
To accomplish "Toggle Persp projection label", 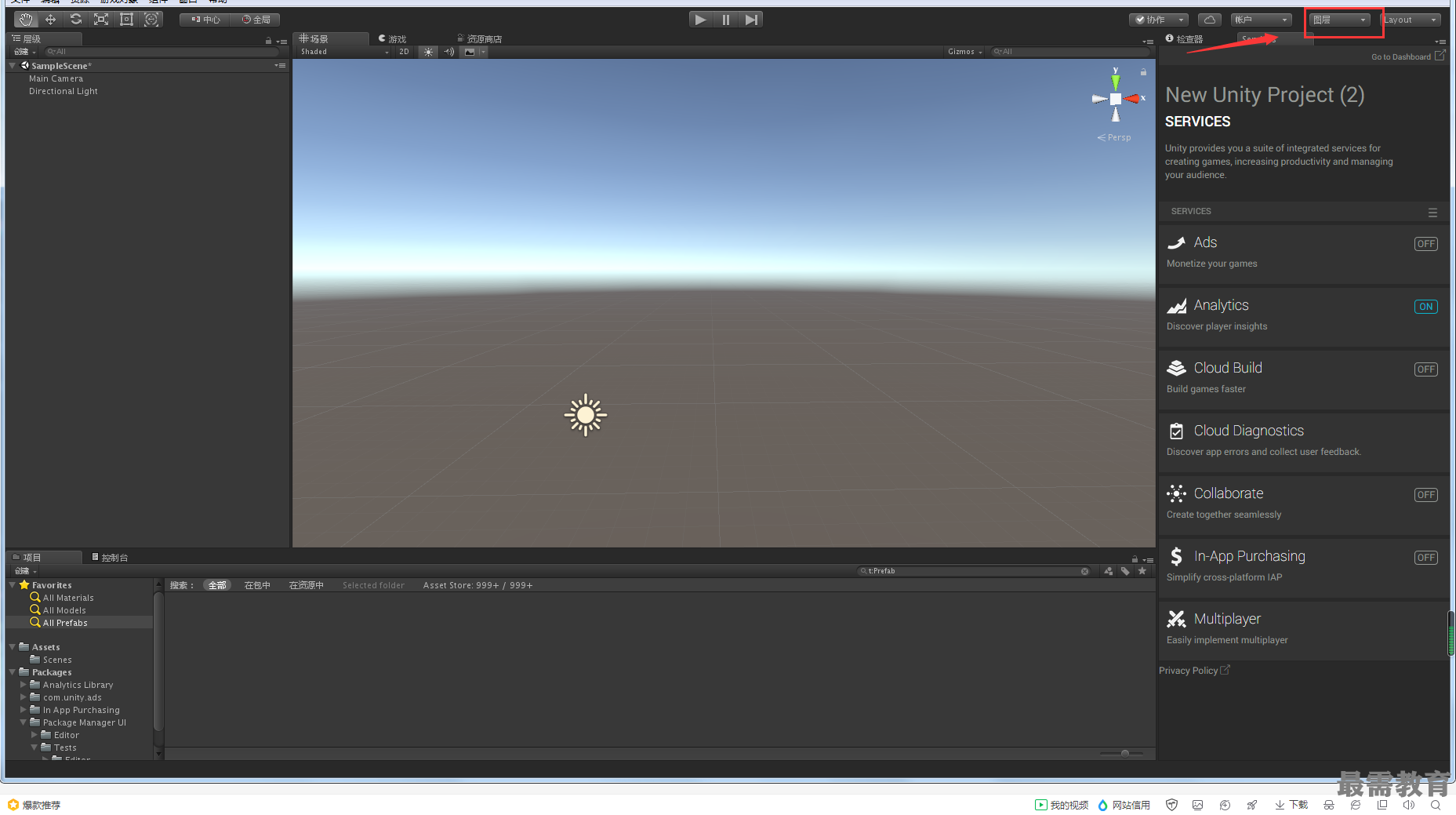I will point(1114,137).
